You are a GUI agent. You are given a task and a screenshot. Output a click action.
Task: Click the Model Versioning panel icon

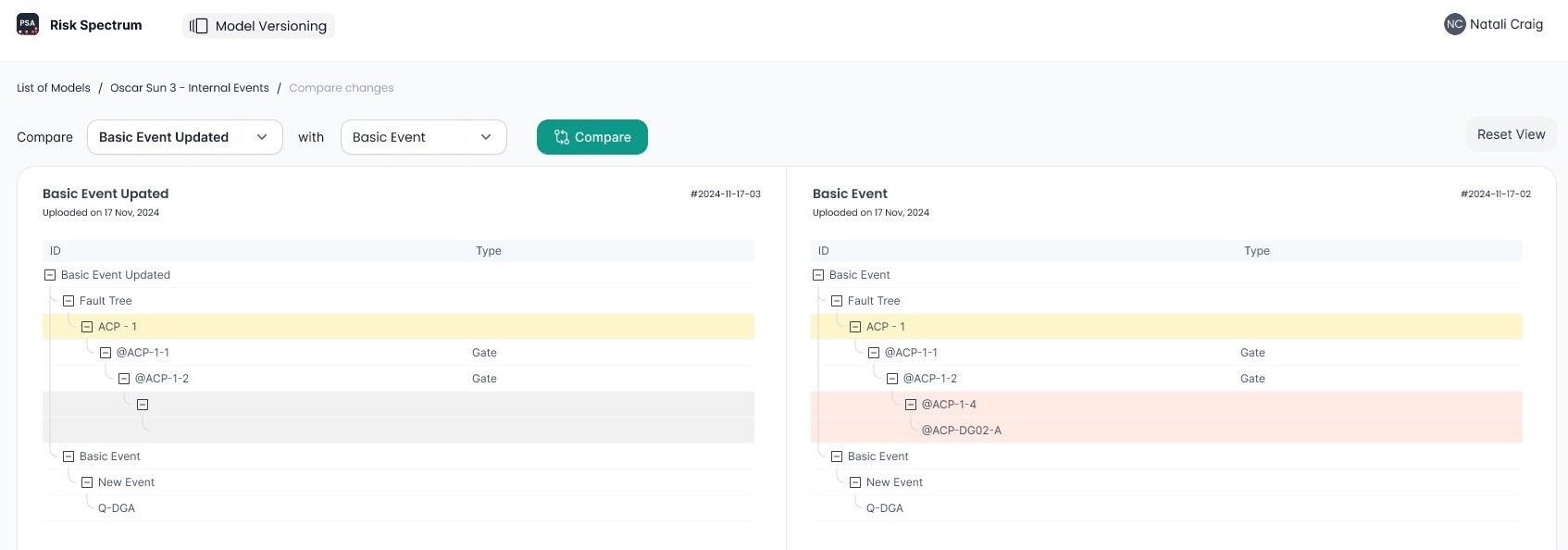pyautogui.click(x=199, y=26)
